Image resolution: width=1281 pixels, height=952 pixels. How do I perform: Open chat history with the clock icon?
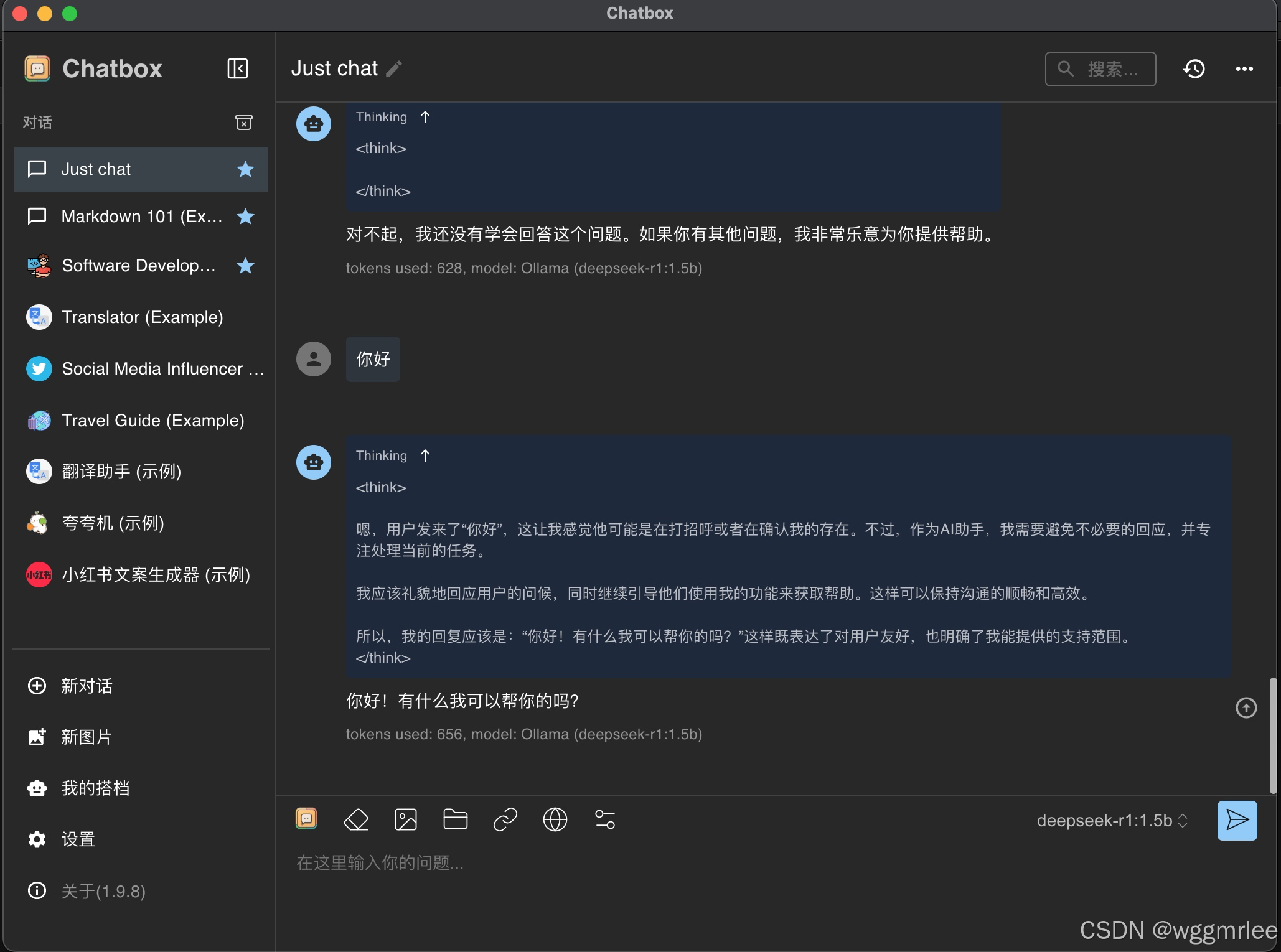click(x=1194, y=68)
